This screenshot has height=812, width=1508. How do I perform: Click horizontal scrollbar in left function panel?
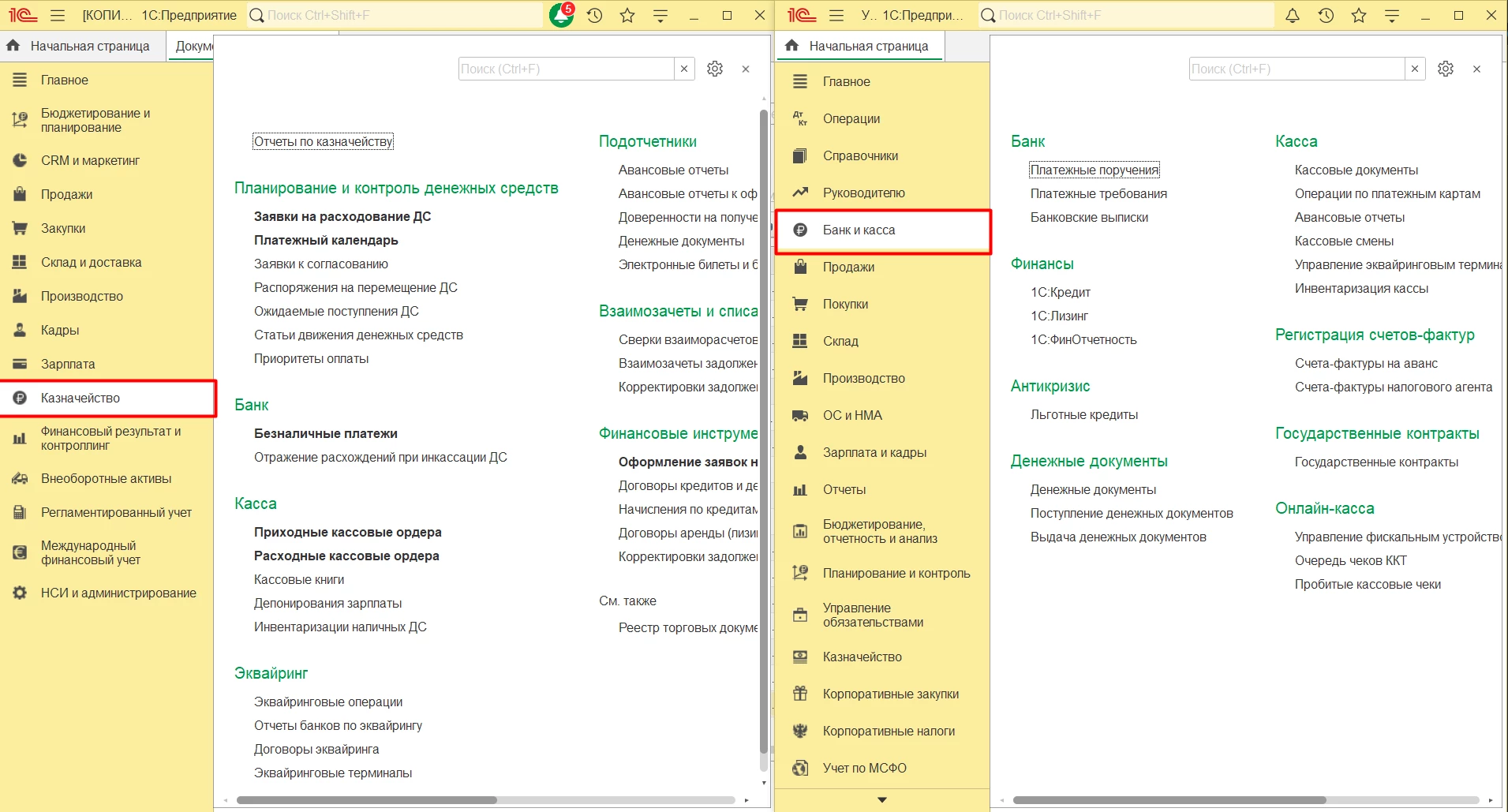(x=367, y=800)
